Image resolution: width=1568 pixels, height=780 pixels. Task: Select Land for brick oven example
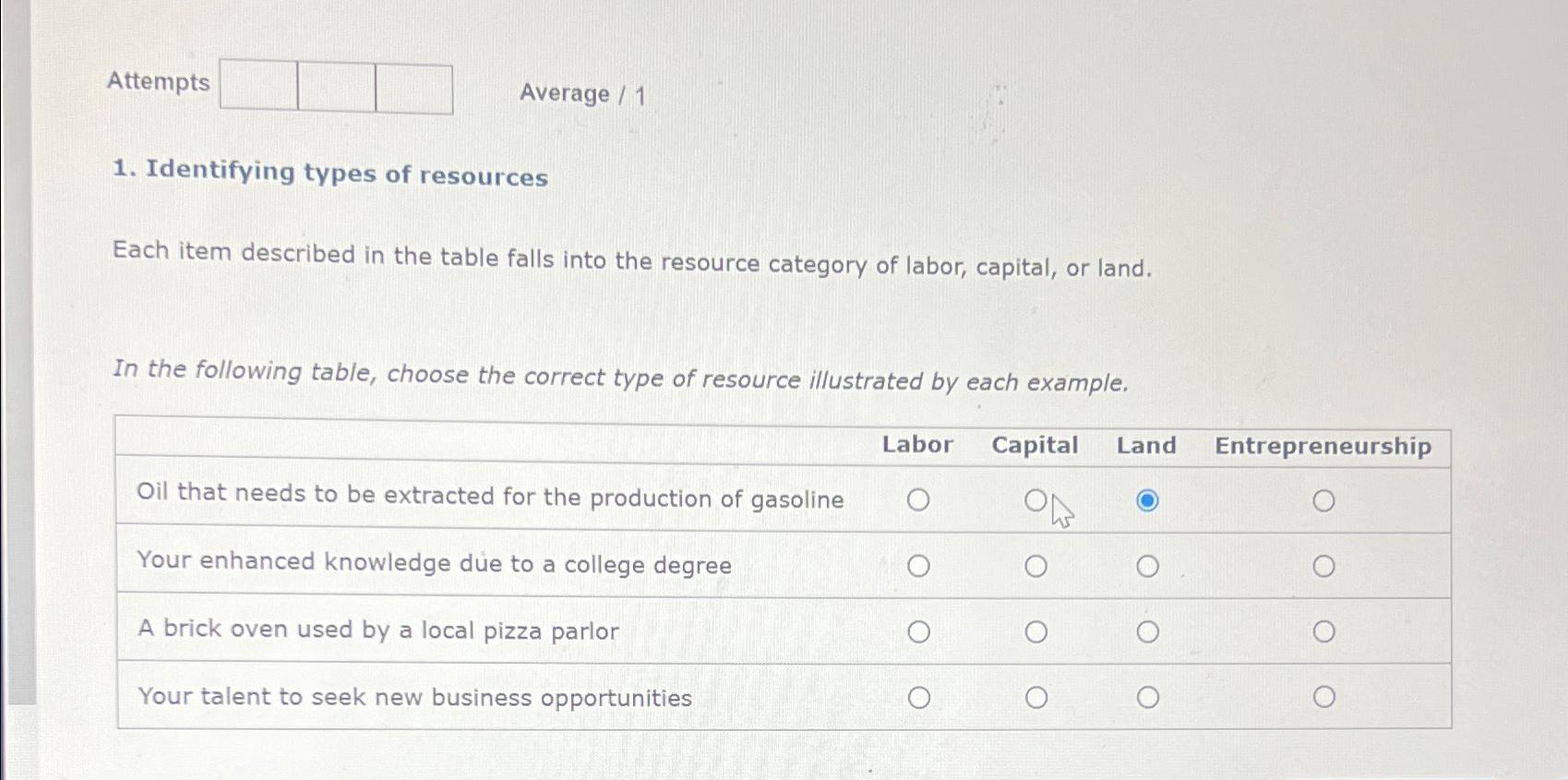point(1146,630)
